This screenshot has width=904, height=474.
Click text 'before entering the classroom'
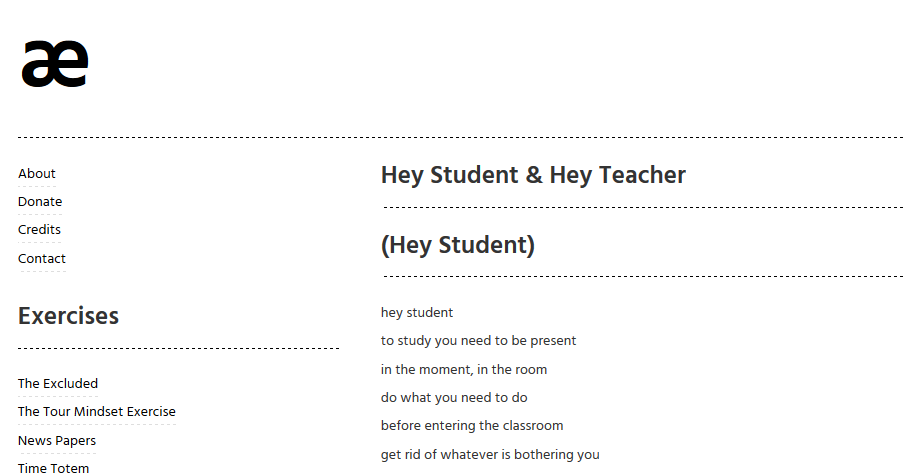point(472,426)
